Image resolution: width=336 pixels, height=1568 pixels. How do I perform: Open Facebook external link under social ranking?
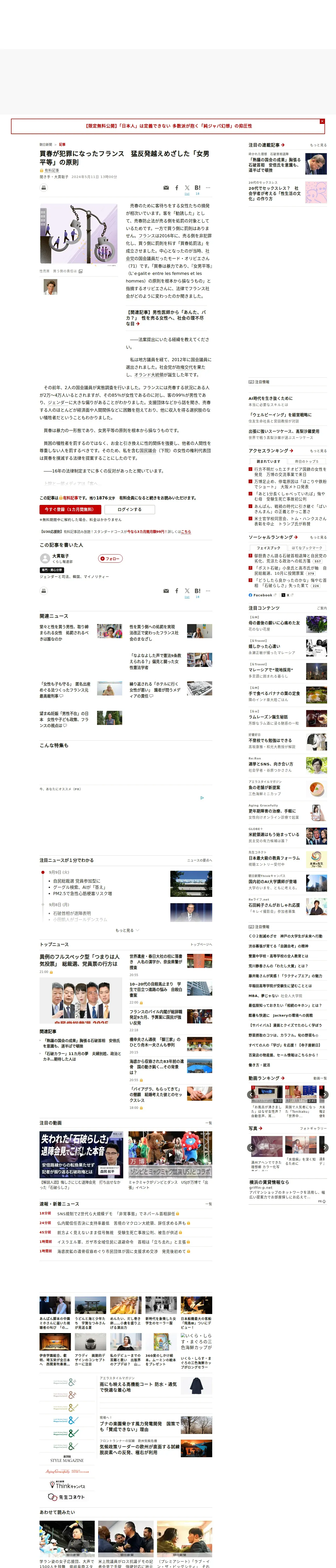pos(262,595)
